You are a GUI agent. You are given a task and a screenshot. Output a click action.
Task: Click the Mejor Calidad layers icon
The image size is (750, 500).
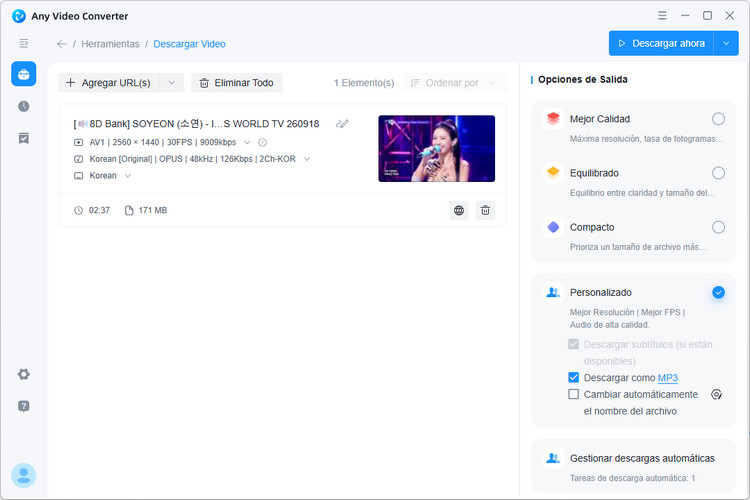[553, 119]
